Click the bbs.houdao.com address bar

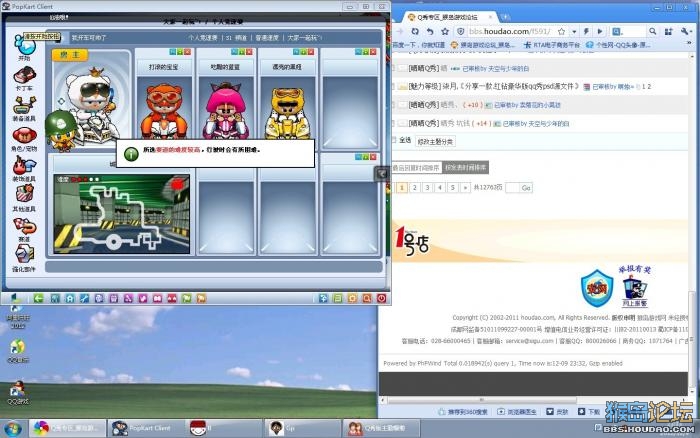pyautogui.click(x=510, y=31)
